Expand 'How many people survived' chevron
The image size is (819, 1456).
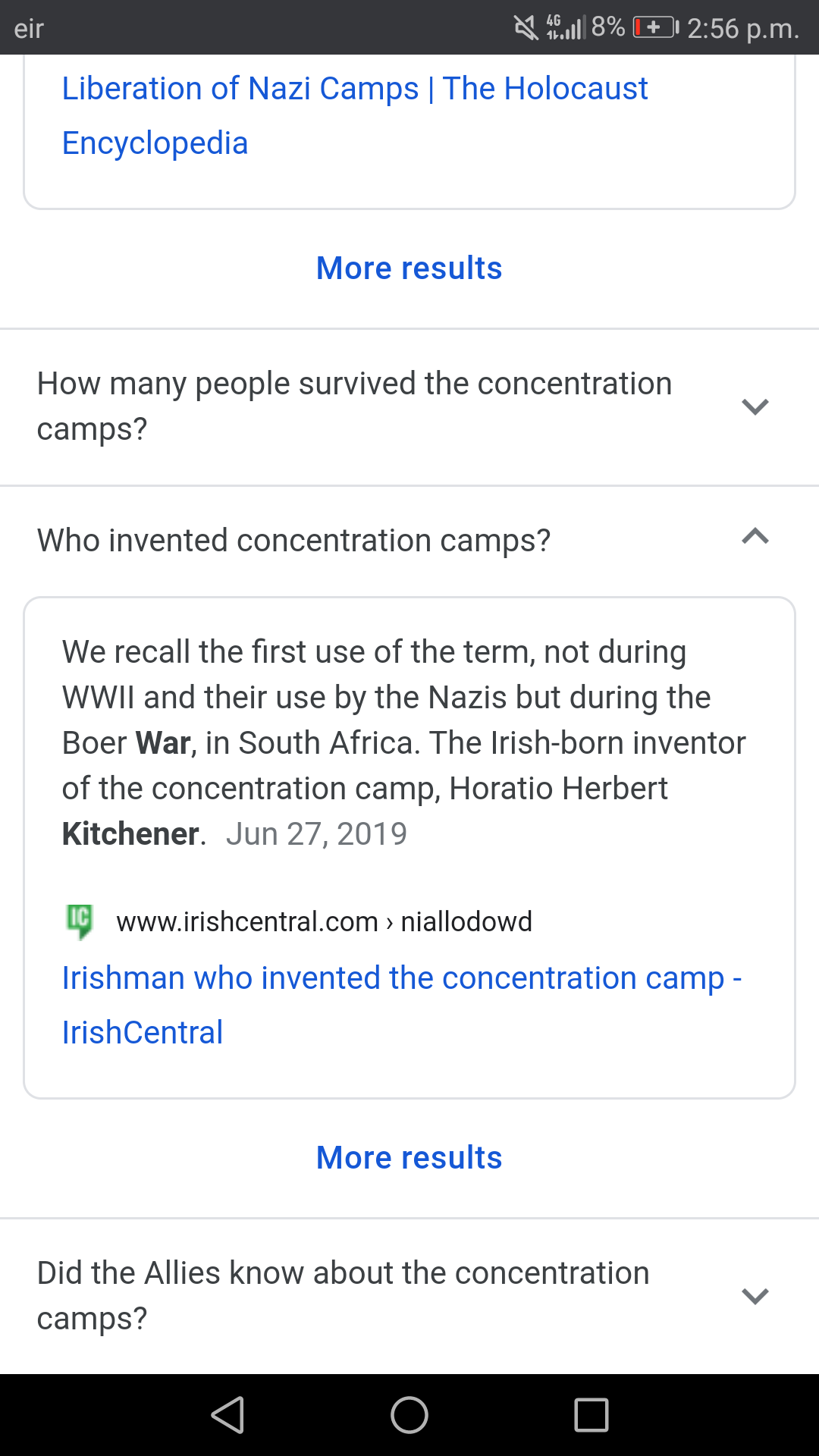[755, 406]
